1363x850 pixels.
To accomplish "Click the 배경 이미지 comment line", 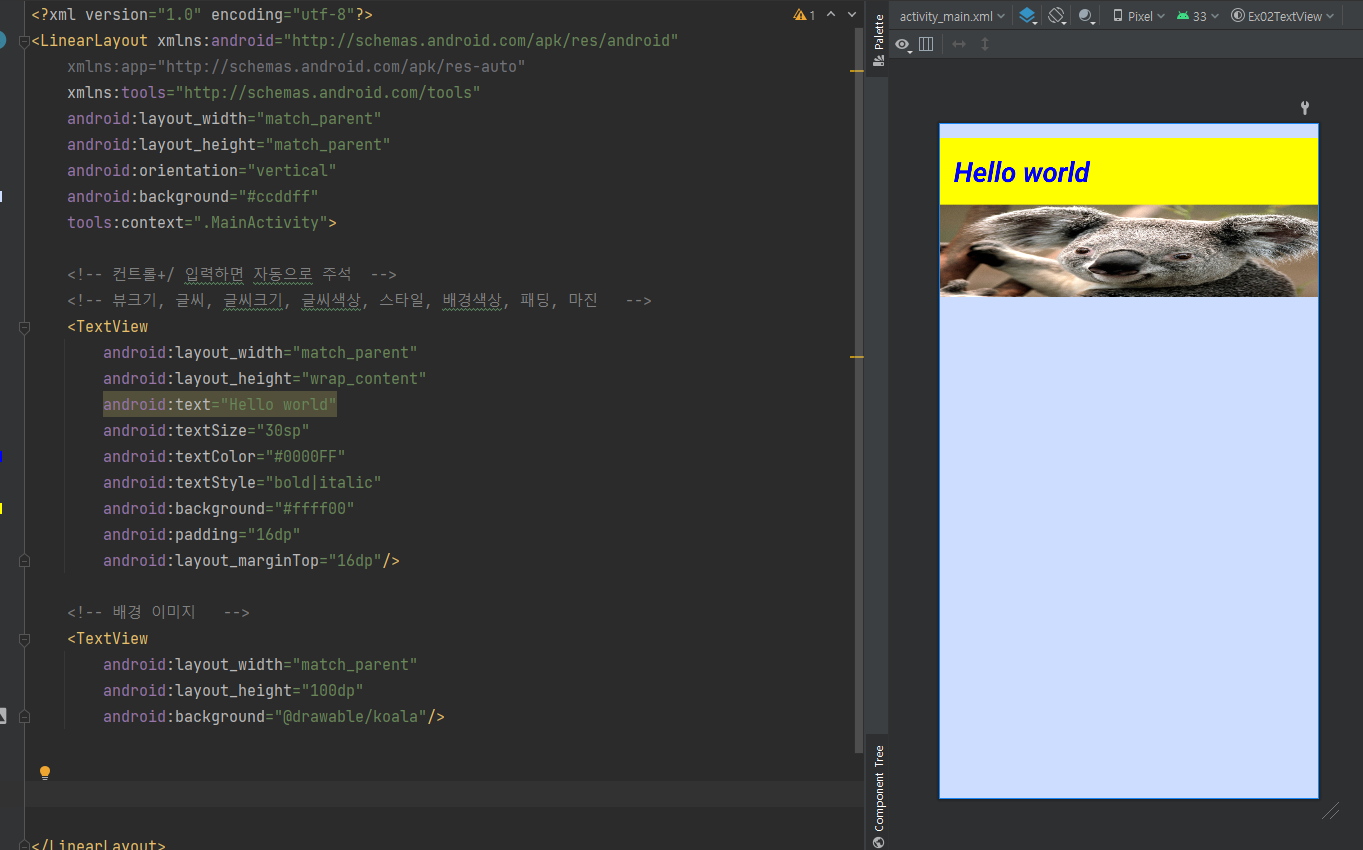I will click(158, 613).
